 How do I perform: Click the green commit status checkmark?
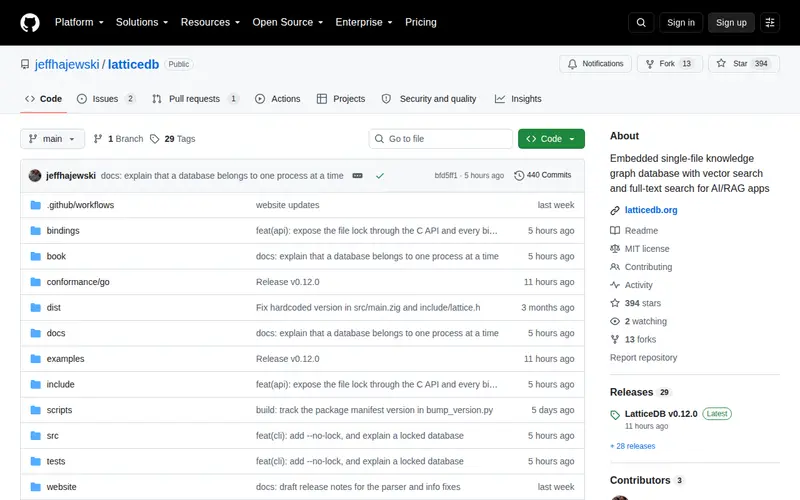[x=380, y=176]
